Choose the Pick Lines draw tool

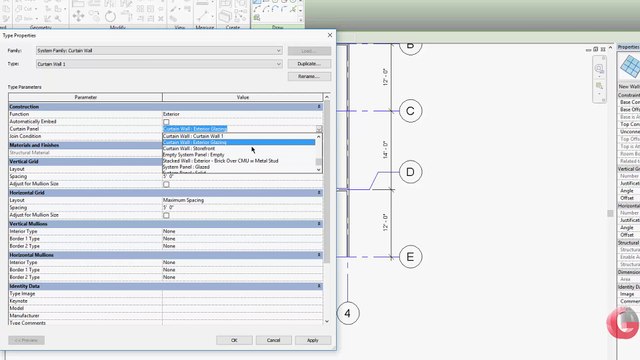click(x=293, y=9)
